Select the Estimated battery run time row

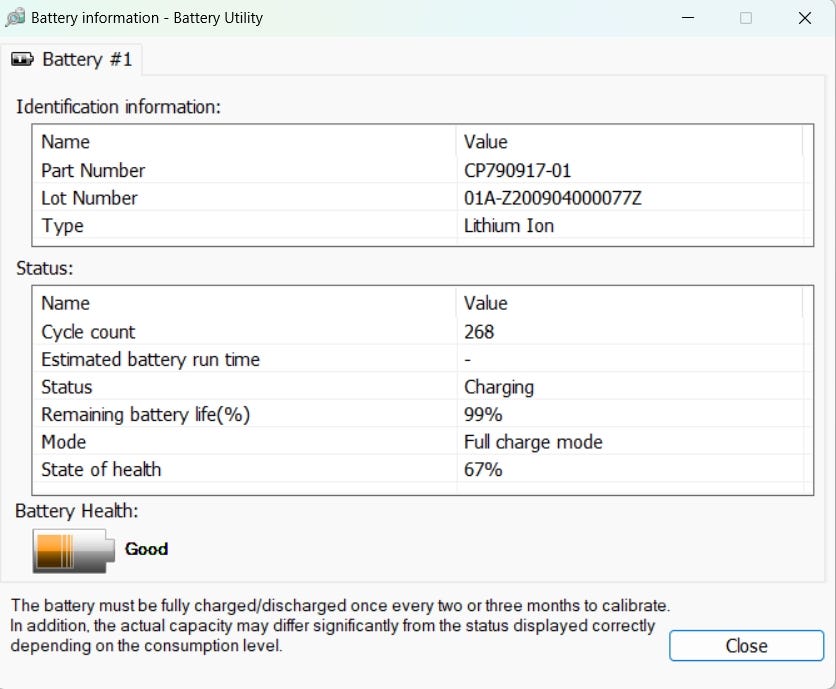[x=150, y=359]
